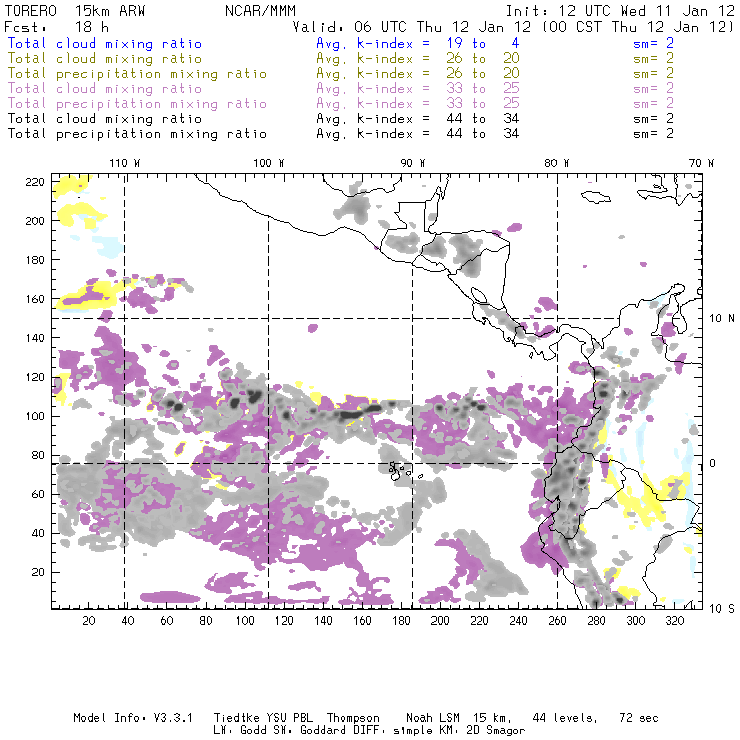Click the "100" tick on the vertical axis

point(35,416)
